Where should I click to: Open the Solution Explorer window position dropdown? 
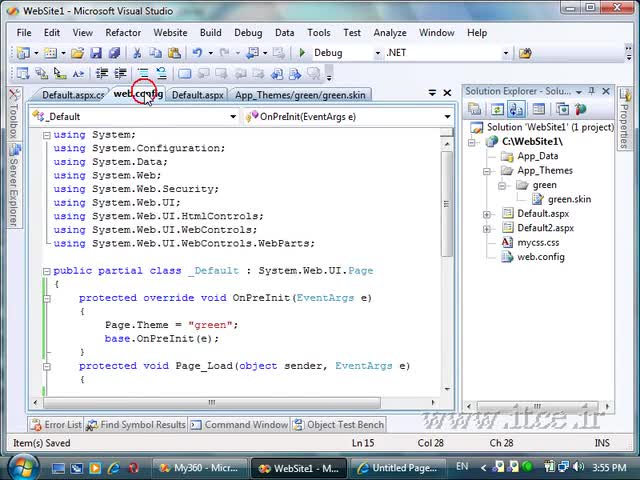coord(579,92)
